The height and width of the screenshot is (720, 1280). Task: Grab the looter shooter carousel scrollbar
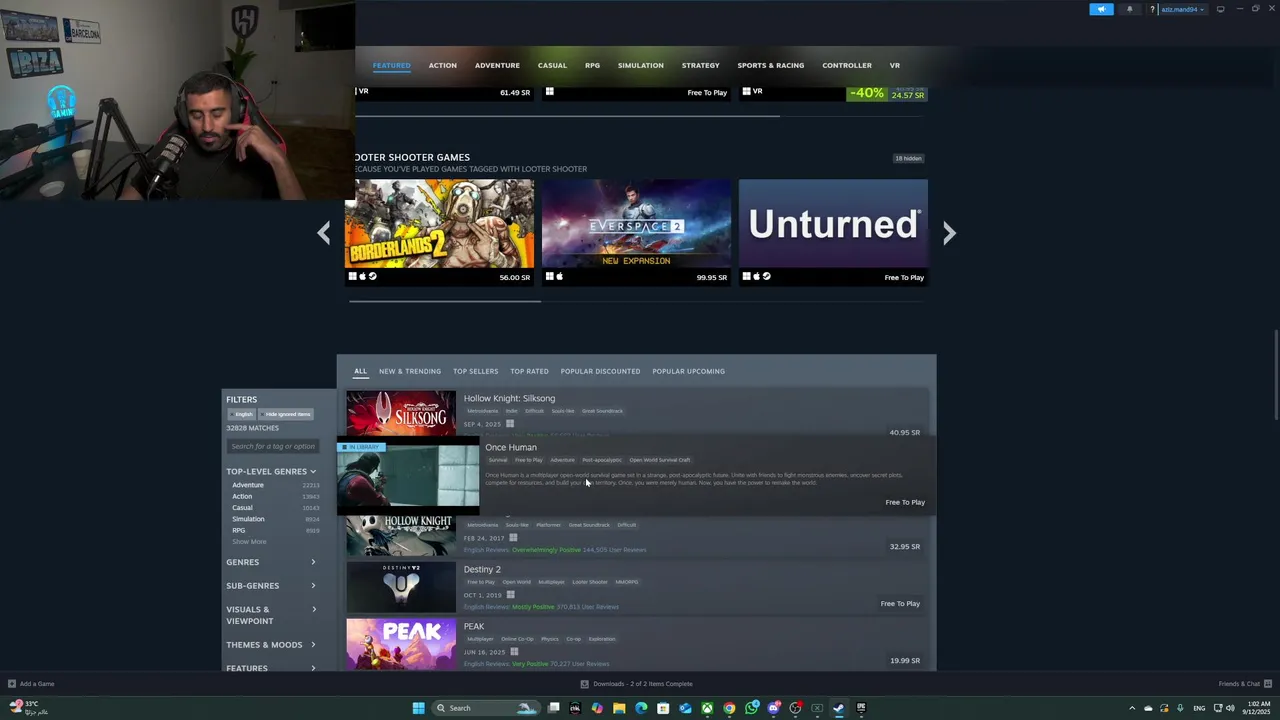[445, 301]
